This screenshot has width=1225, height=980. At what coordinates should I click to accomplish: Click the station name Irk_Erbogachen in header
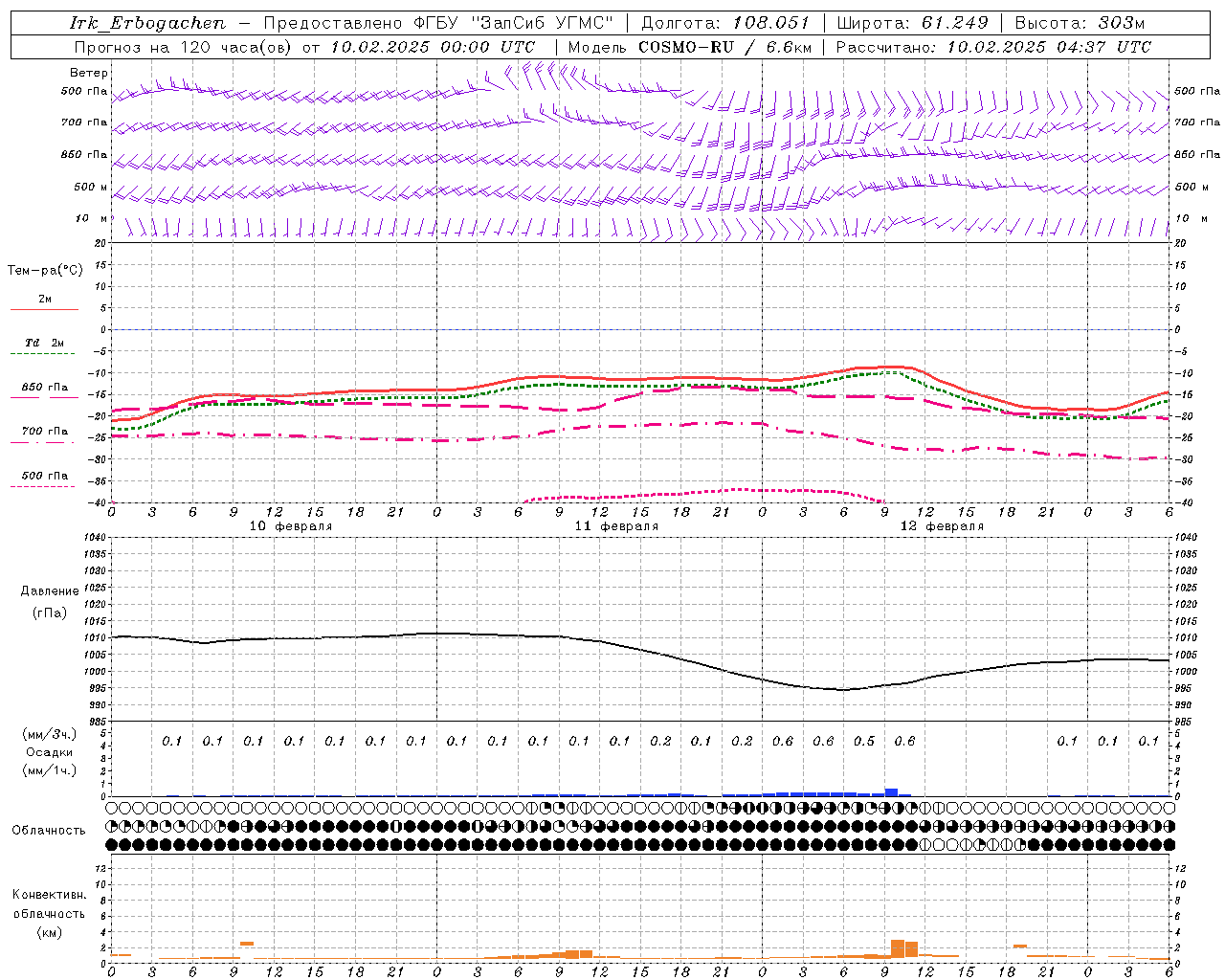click(147, 23)
